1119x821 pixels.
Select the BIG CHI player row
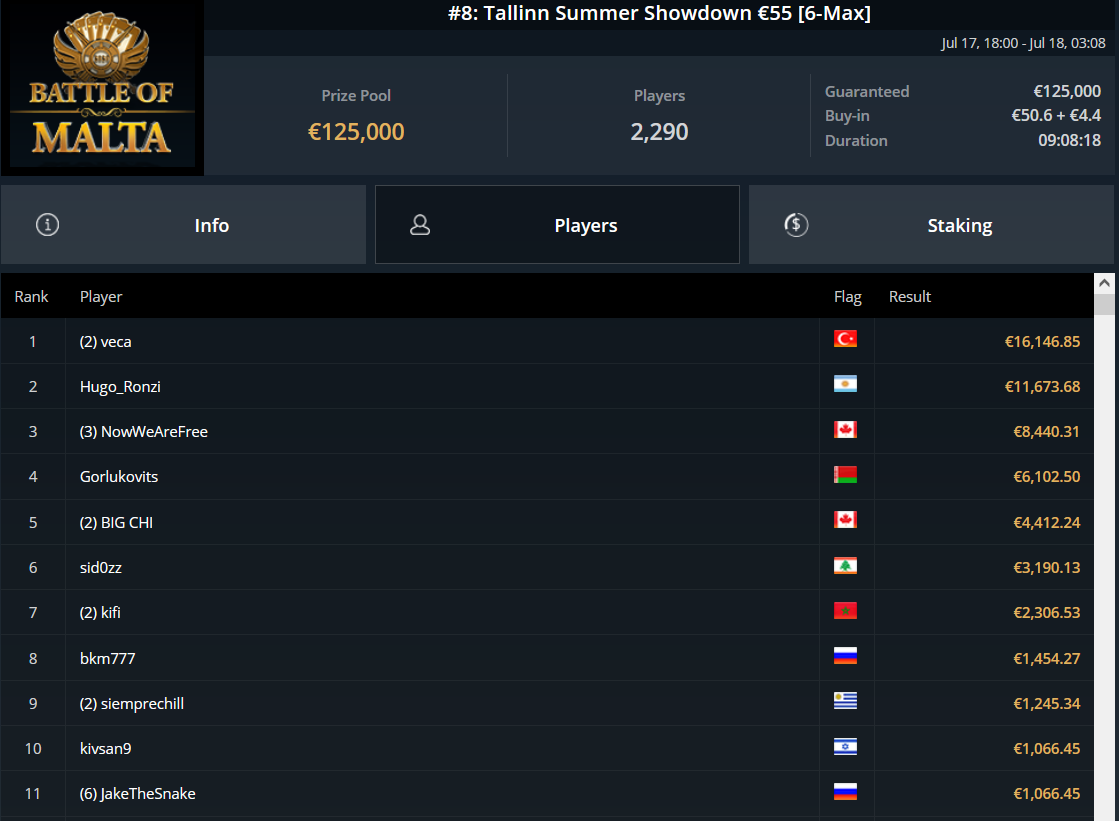point(116,522)
